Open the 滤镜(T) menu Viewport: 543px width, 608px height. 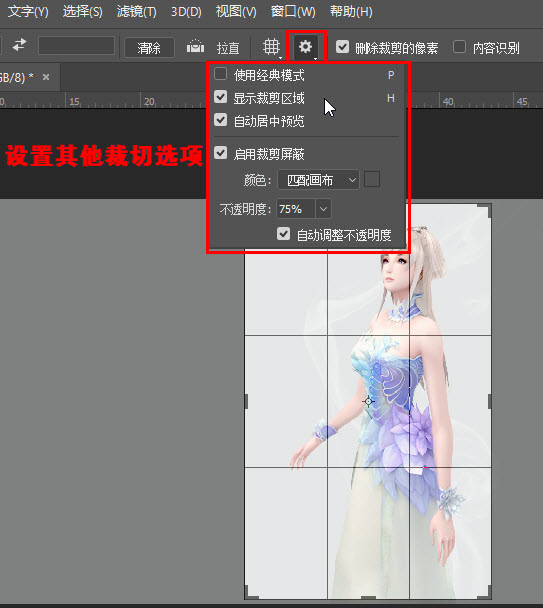coord(137,12)
